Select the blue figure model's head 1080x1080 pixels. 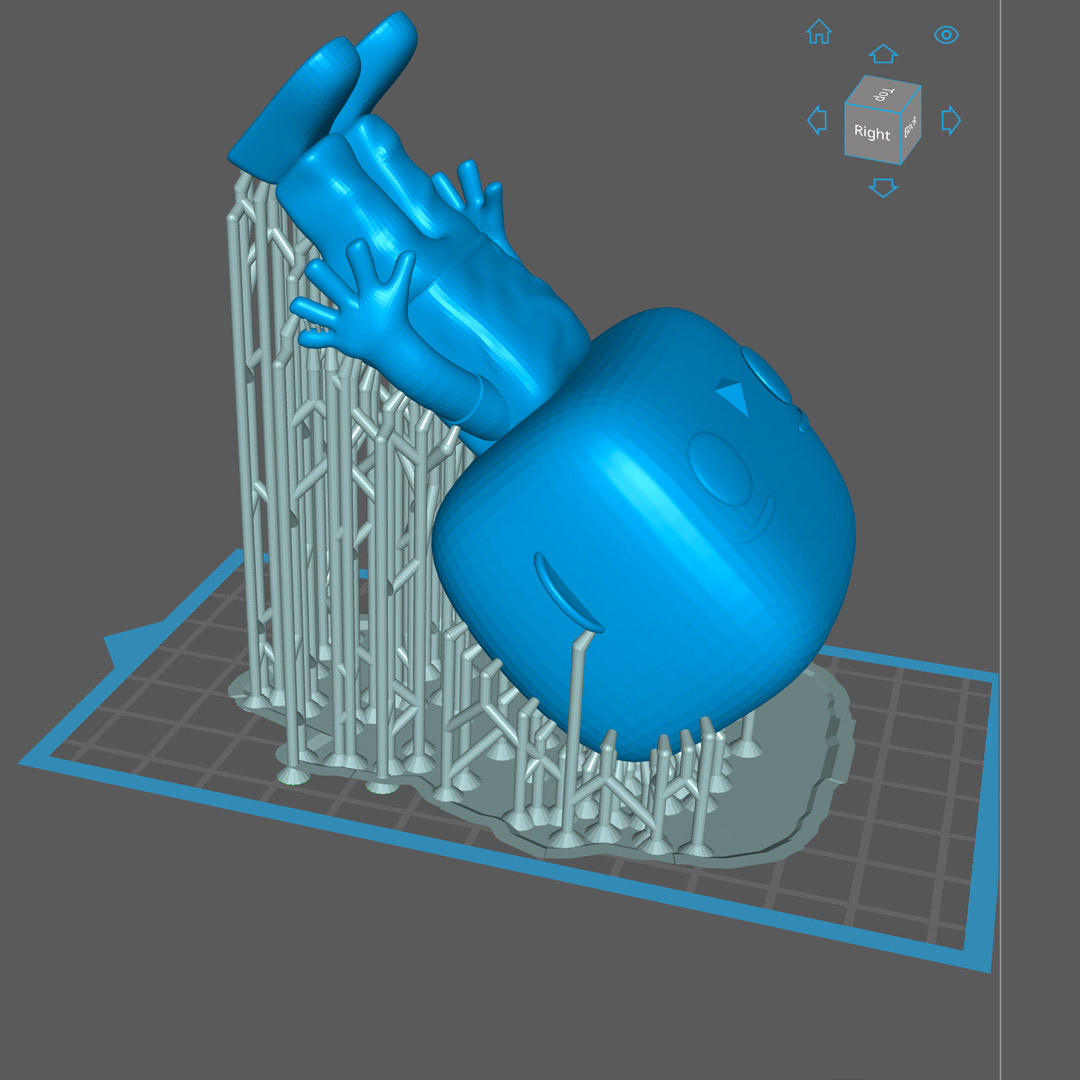(644, 534)
